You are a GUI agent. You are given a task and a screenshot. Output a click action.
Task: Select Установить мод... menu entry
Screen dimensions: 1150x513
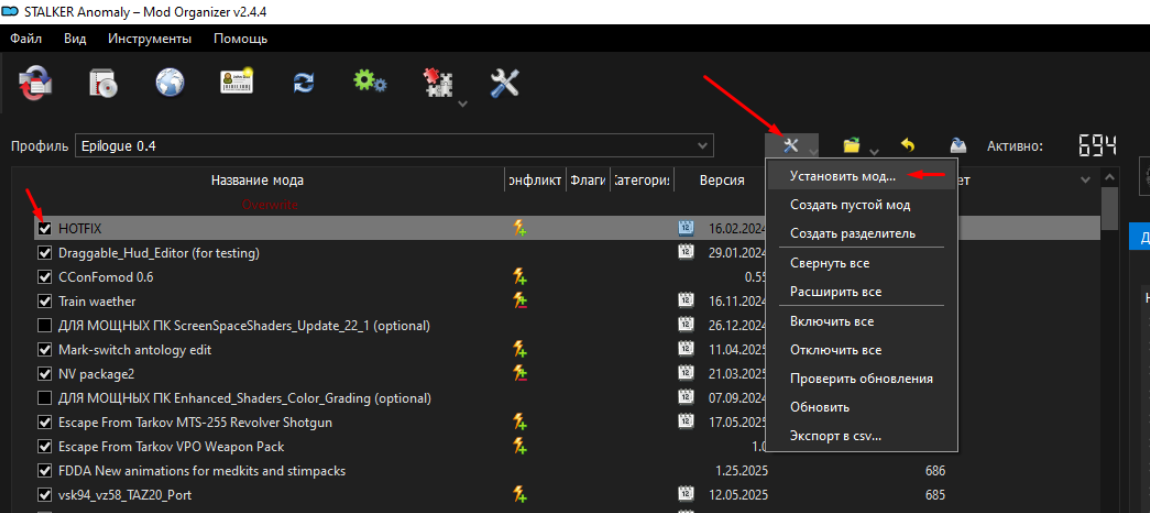tap(862, 176)
